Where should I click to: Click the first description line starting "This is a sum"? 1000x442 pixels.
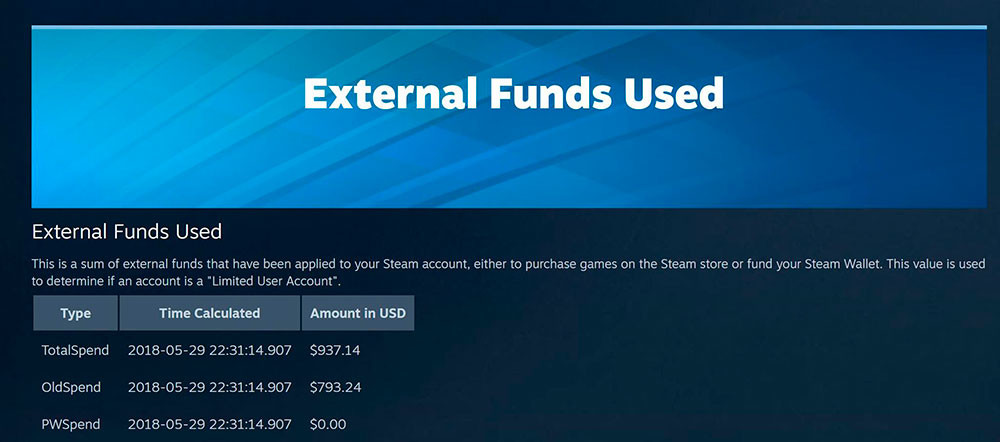tap(509, 263)
